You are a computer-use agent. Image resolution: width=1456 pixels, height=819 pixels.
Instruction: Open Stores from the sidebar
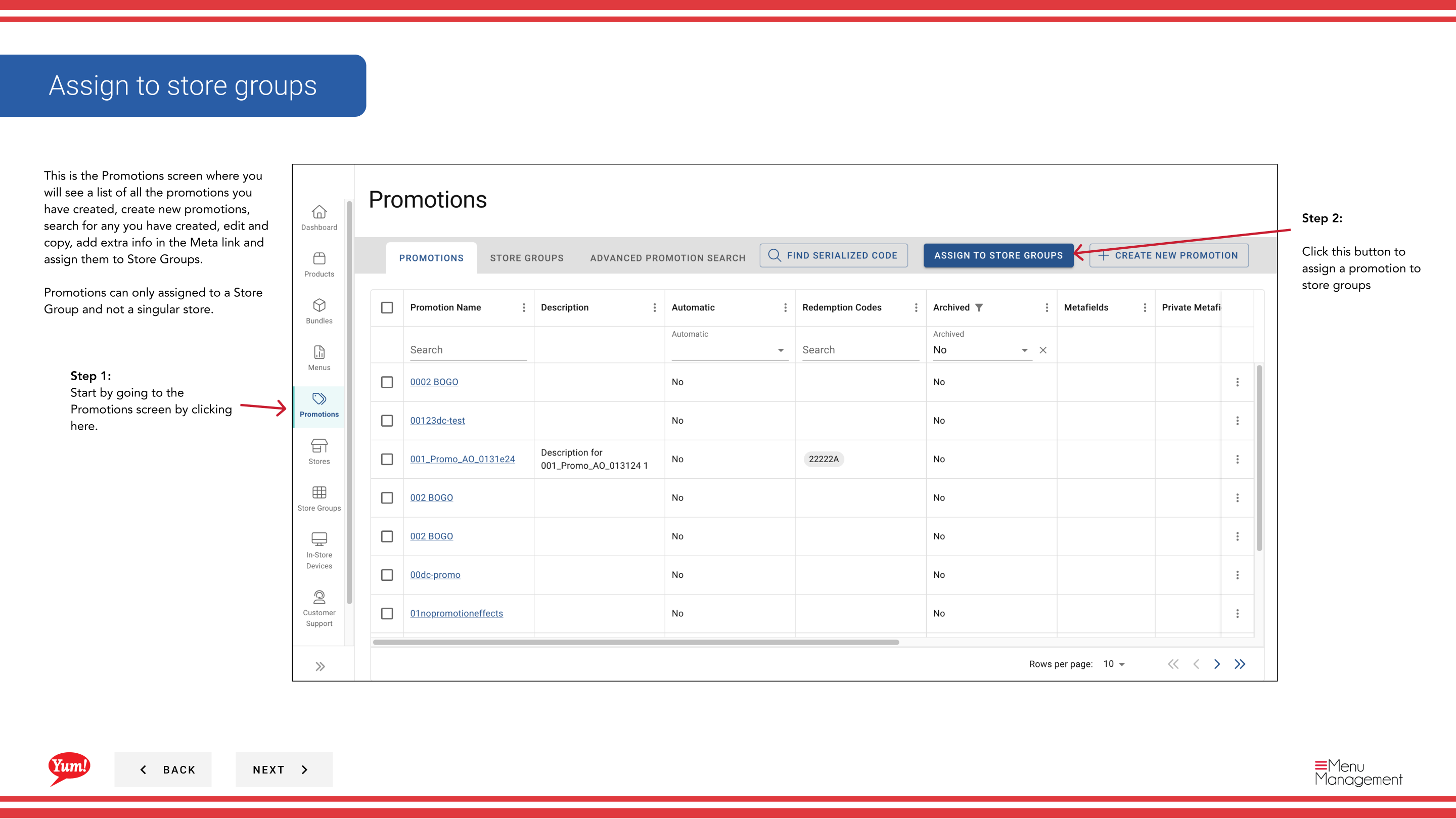(319, 452)
